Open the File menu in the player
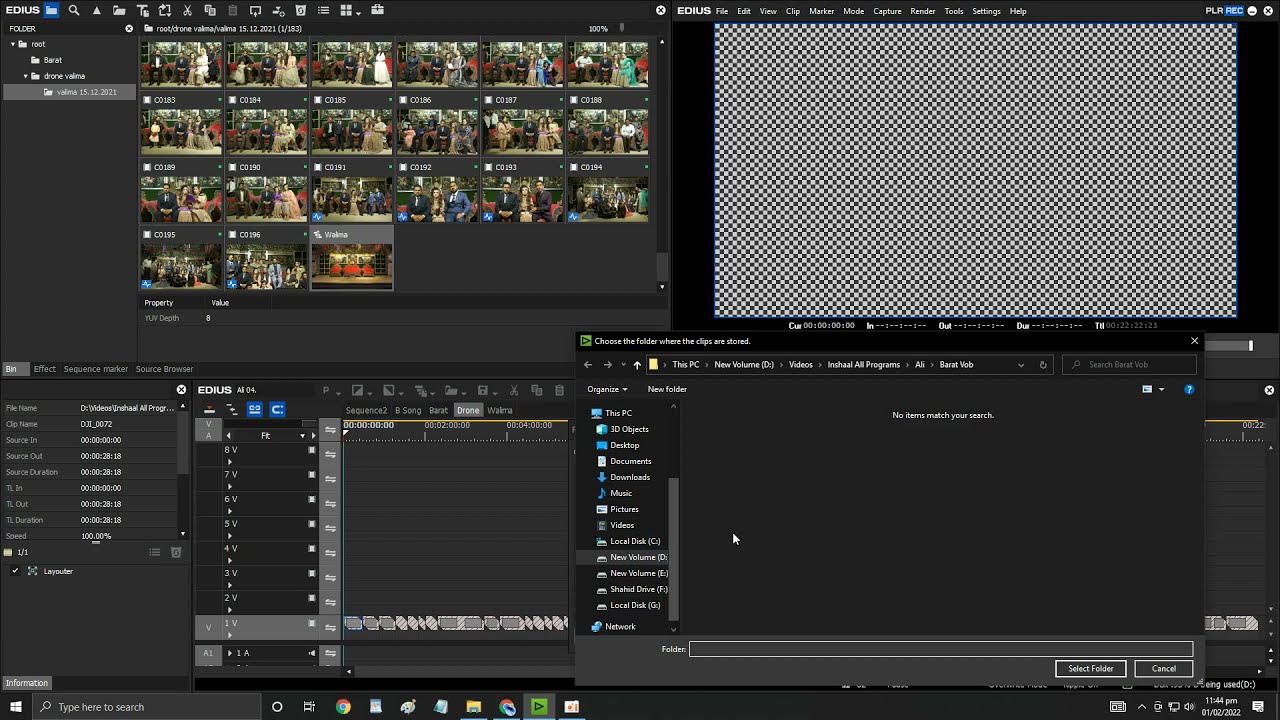1280x720 pixels. pos(722,11)
